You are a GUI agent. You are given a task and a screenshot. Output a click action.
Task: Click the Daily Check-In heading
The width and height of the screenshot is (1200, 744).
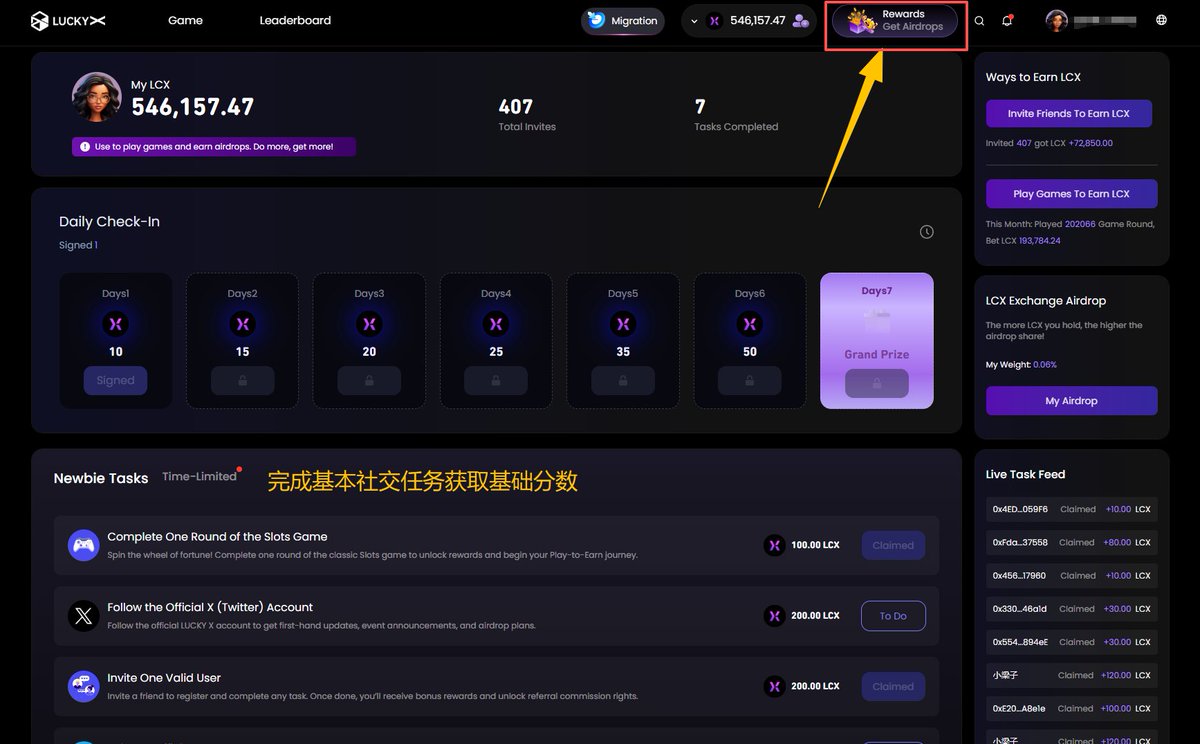(109, 222)
